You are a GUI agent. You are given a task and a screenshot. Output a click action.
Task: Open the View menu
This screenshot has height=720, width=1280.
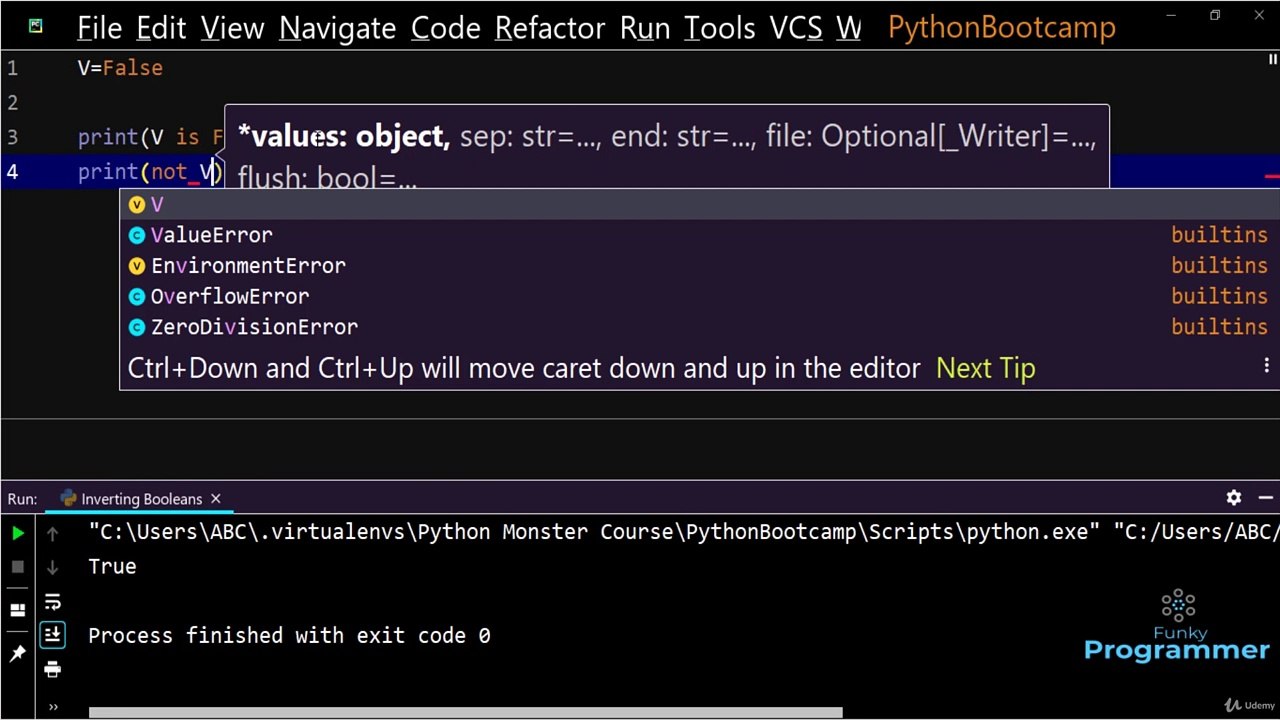tap(232, 28)
